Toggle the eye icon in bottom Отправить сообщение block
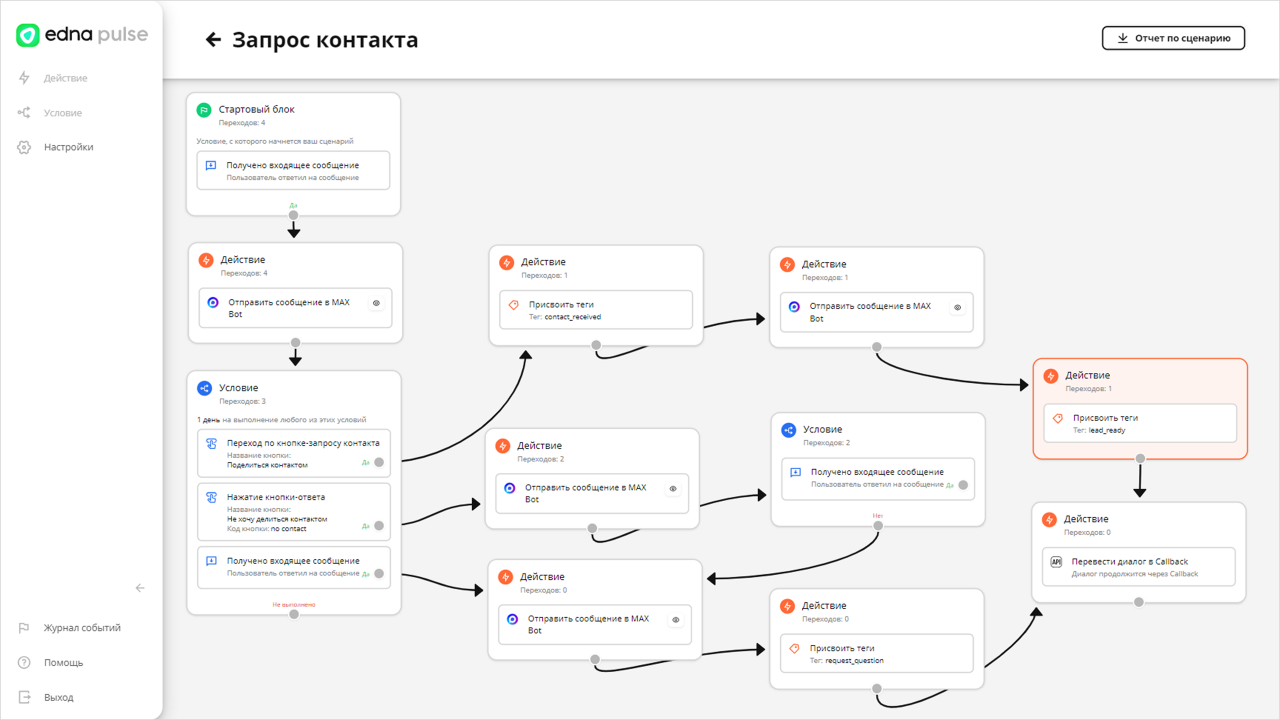 click(x=676, y=620)
